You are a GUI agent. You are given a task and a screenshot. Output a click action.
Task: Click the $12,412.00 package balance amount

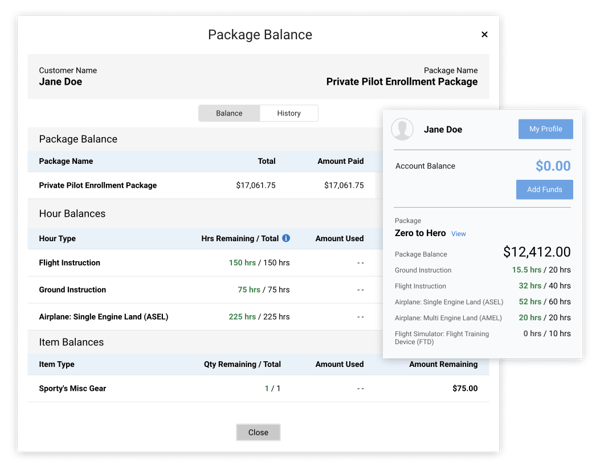[x=536, y=252]
